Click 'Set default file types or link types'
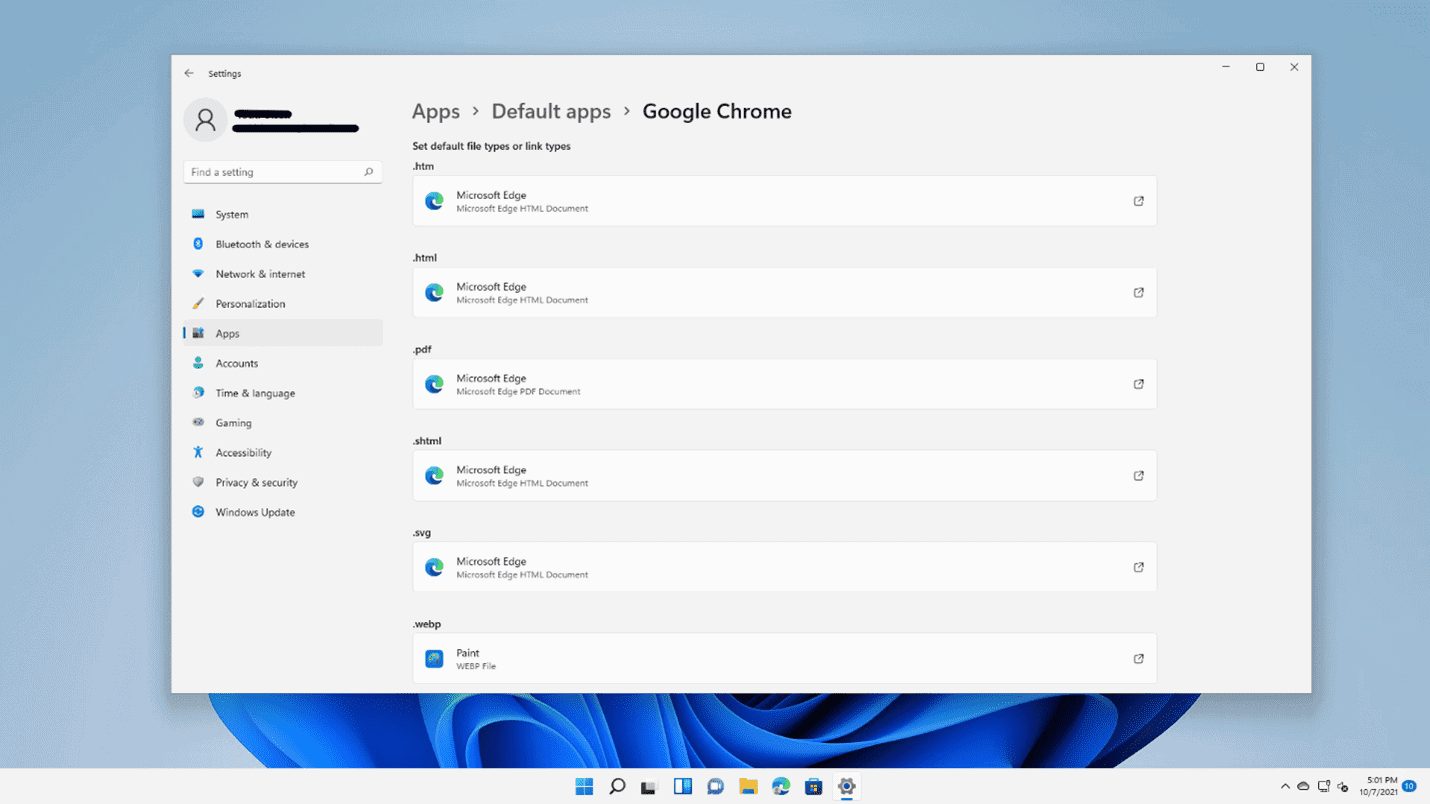The height and width of the screenshot is (804, 1430). click(491, 146)
